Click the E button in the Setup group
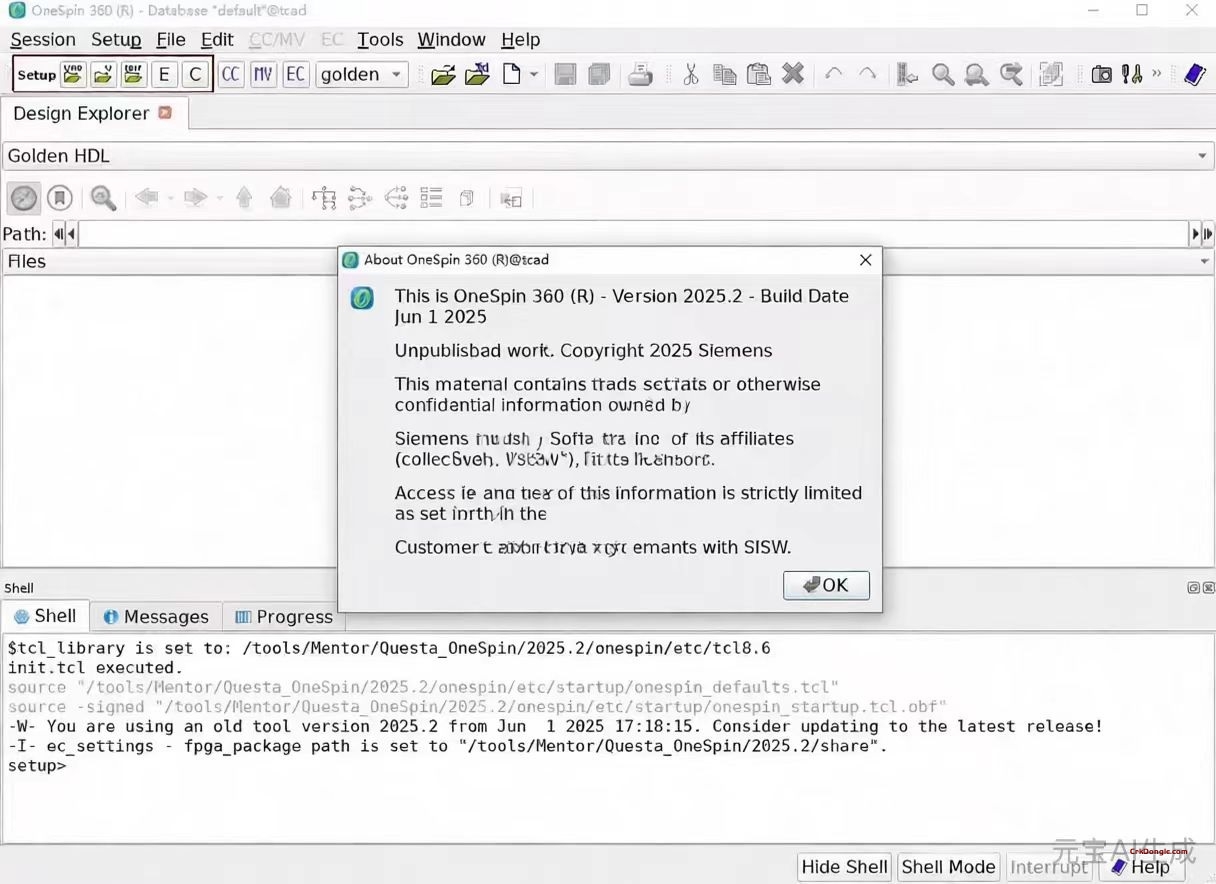 (164, 74)
